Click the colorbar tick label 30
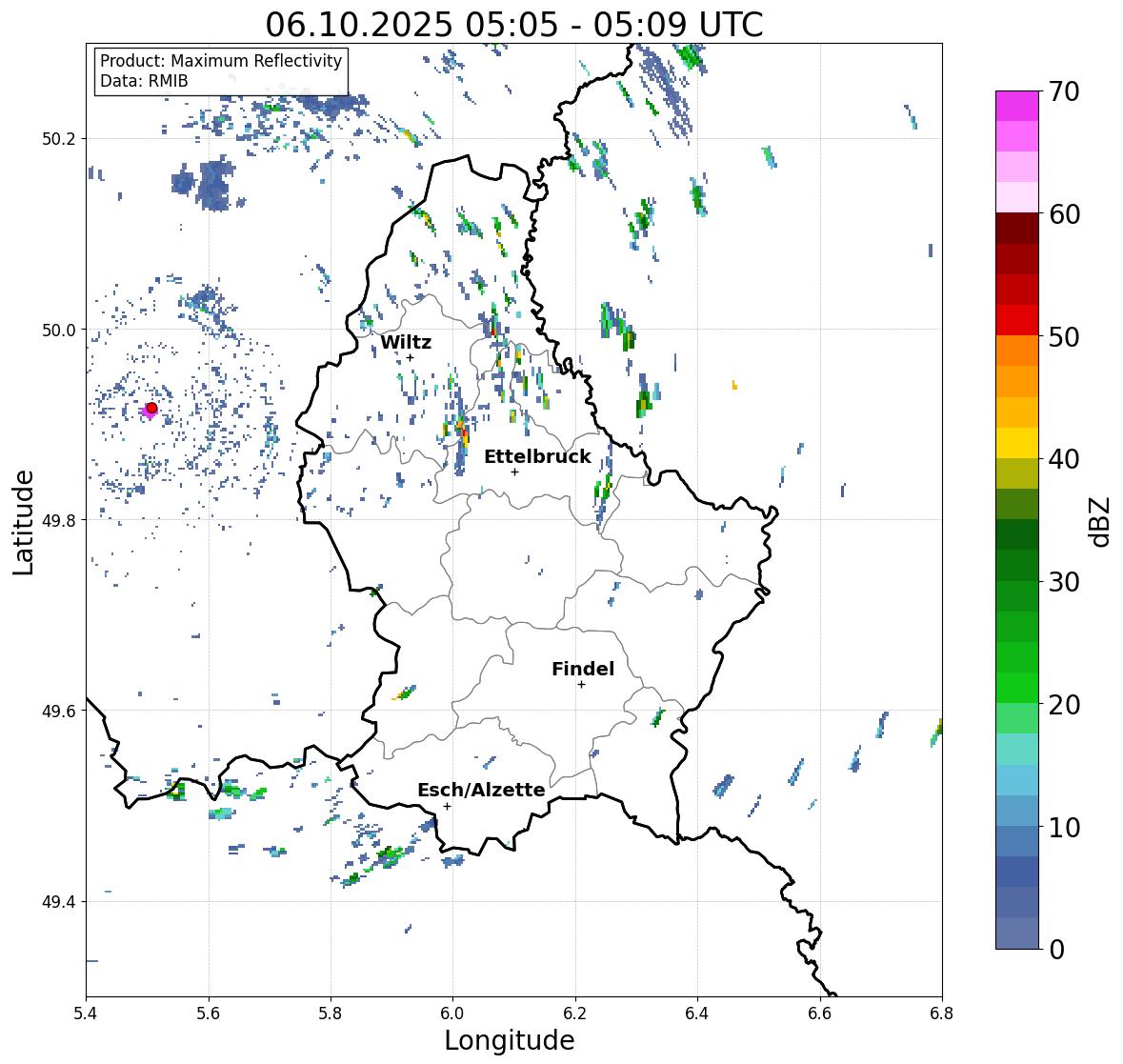This screenshot has width=1123, height=1064. pos(1064,581)
